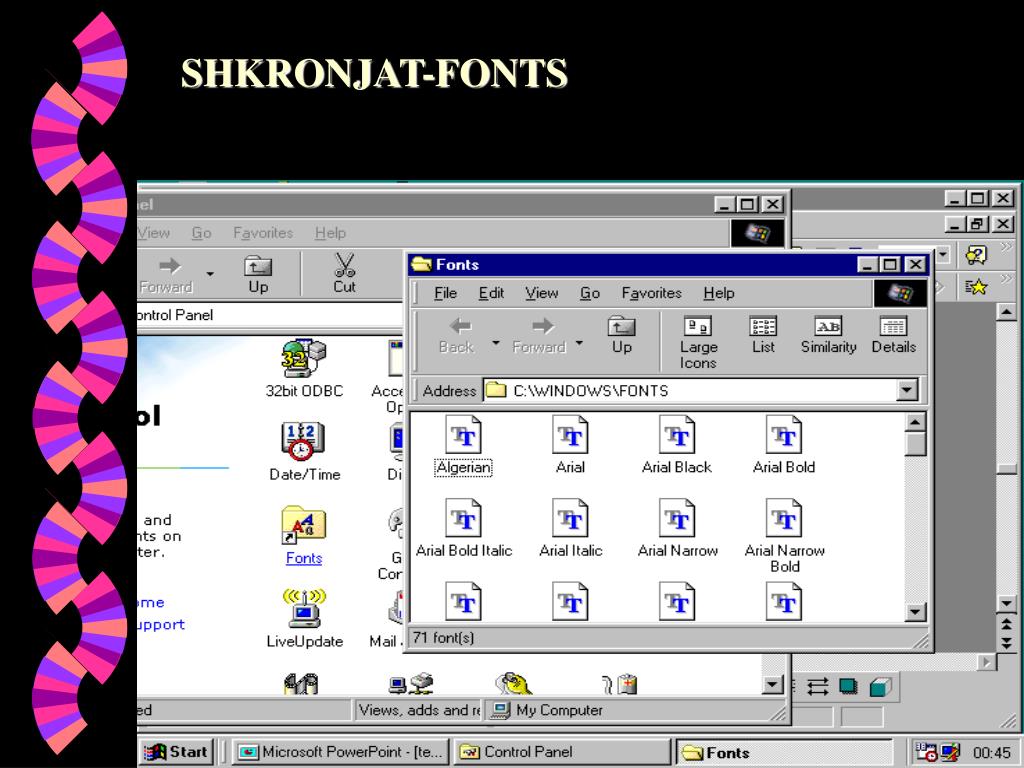
Task: Open LiveUpdate in Control Panel
Action: pyautogui.click(x=304, y=618)
